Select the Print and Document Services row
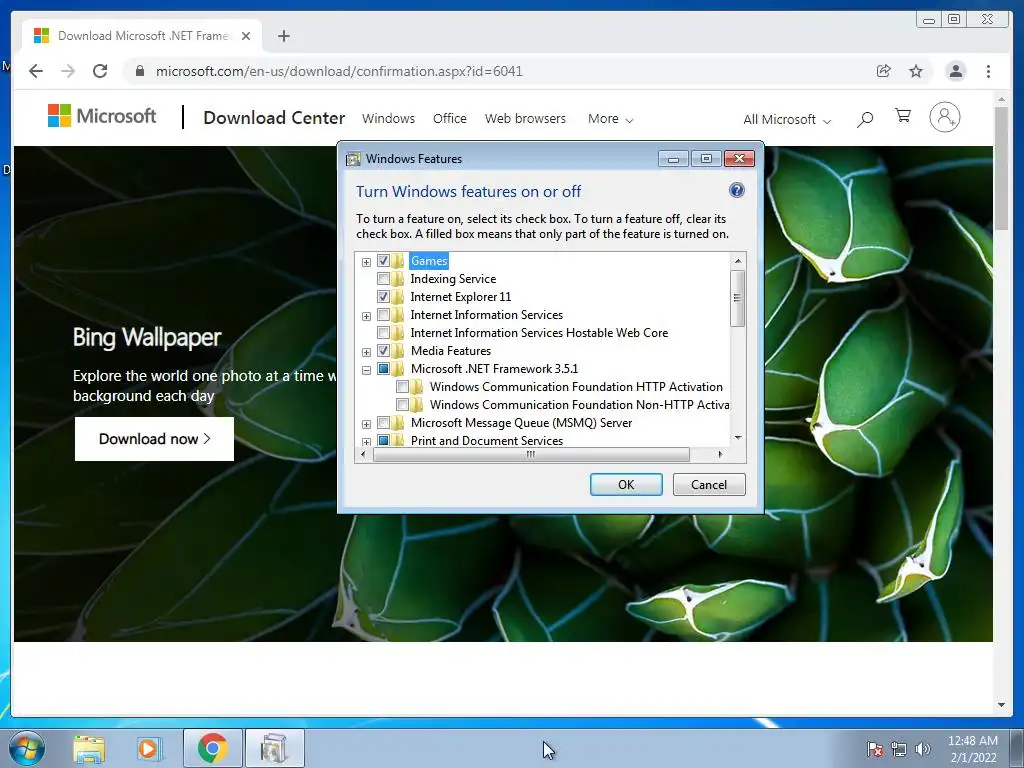The width and height of the screenshot is (1024, 768). coord(487,441)
